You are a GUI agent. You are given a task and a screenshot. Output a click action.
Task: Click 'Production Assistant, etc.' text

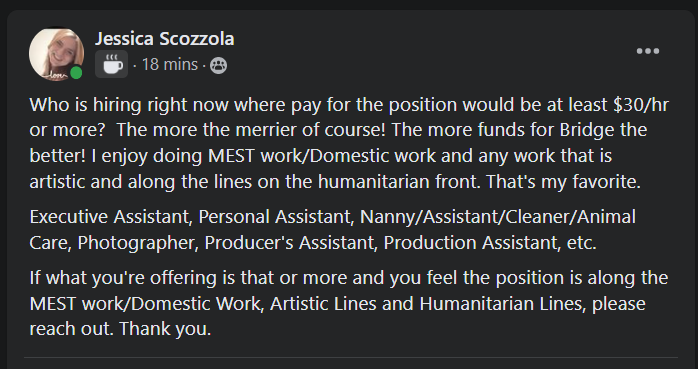tap(490, 243)
